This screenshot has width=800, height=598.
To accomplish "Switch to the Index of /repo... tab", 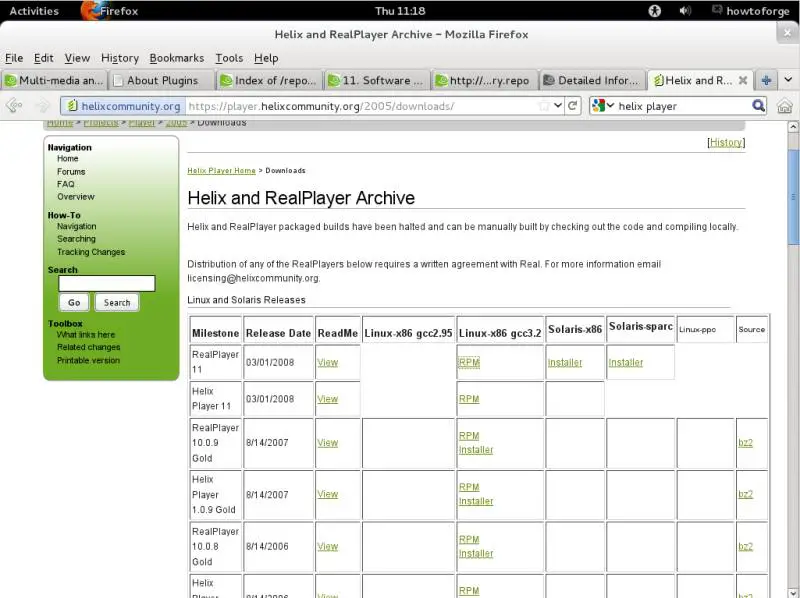I will coord(268,80).
